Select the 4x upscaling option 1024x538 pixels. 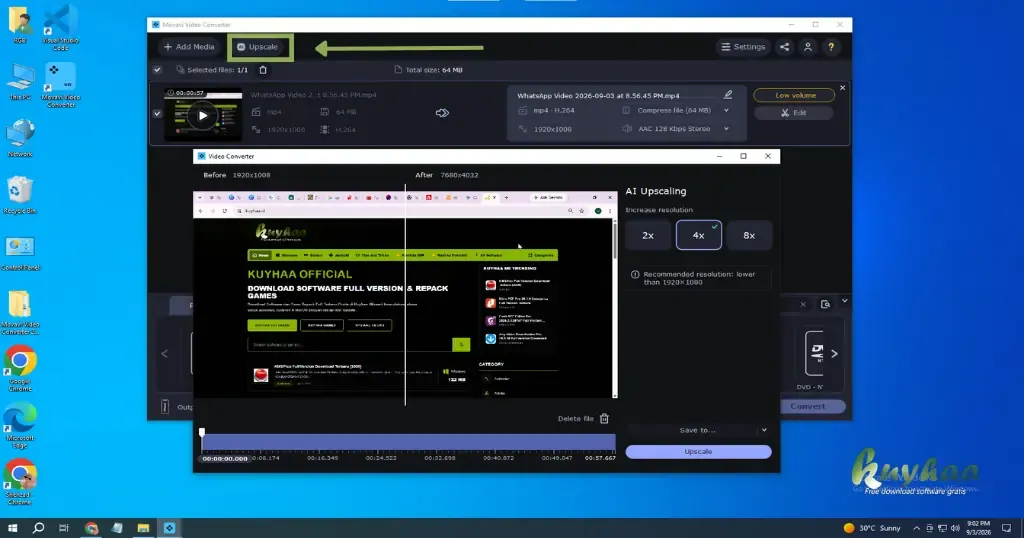(698, 235)
